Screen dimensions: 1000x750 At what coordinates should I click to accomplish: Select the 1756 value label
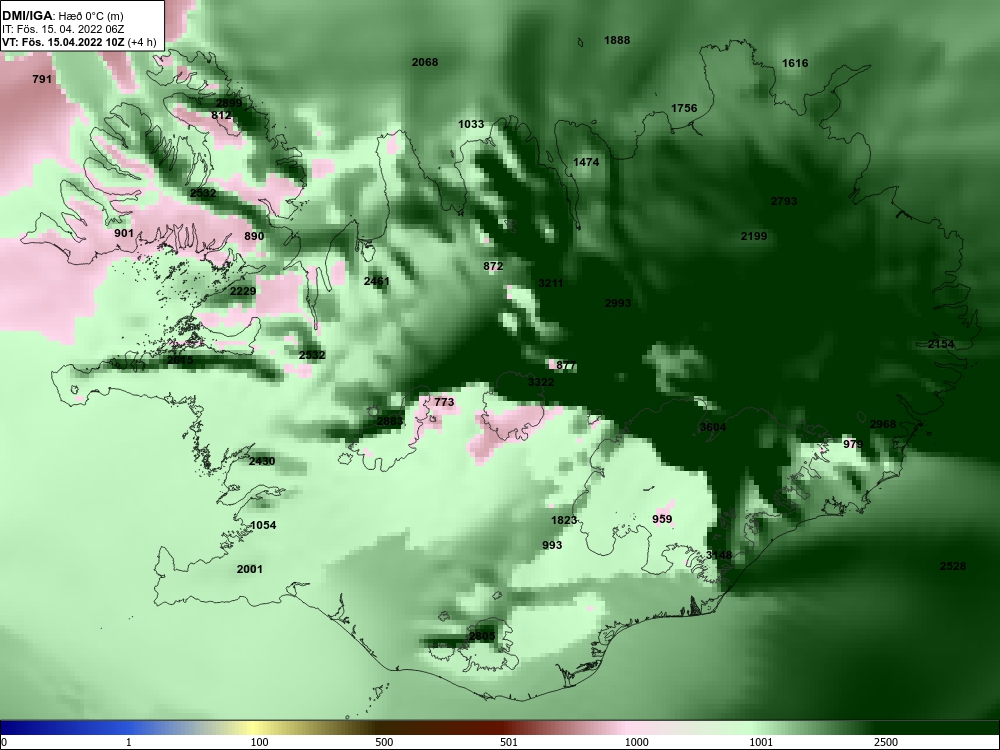coord(684,108)
